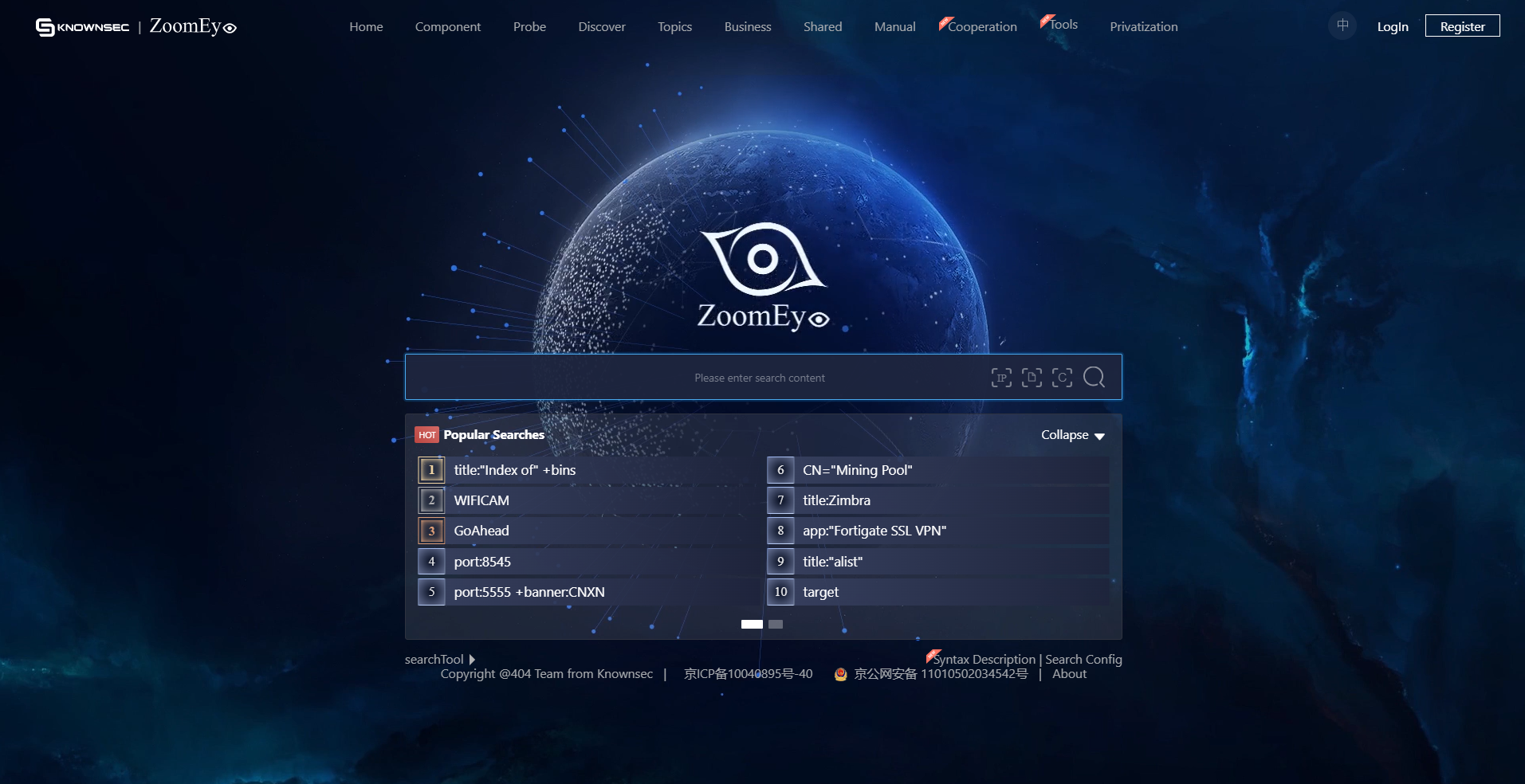
Task: Click the 京ICP备10040895号-40 link
Action: pos(748,674)
